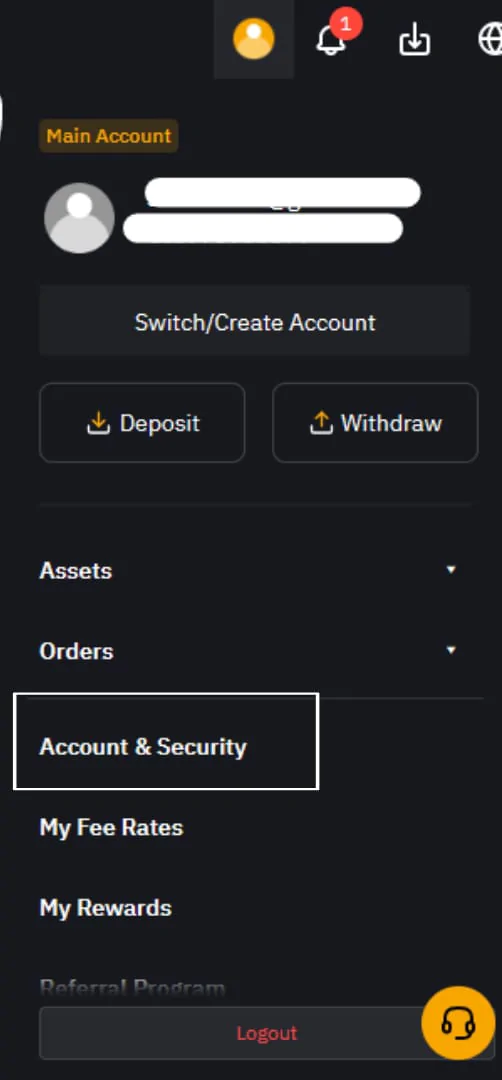The width and height of the screenshot is (502, 1080).
Task: Click the Deposit button
Action: 142,423
